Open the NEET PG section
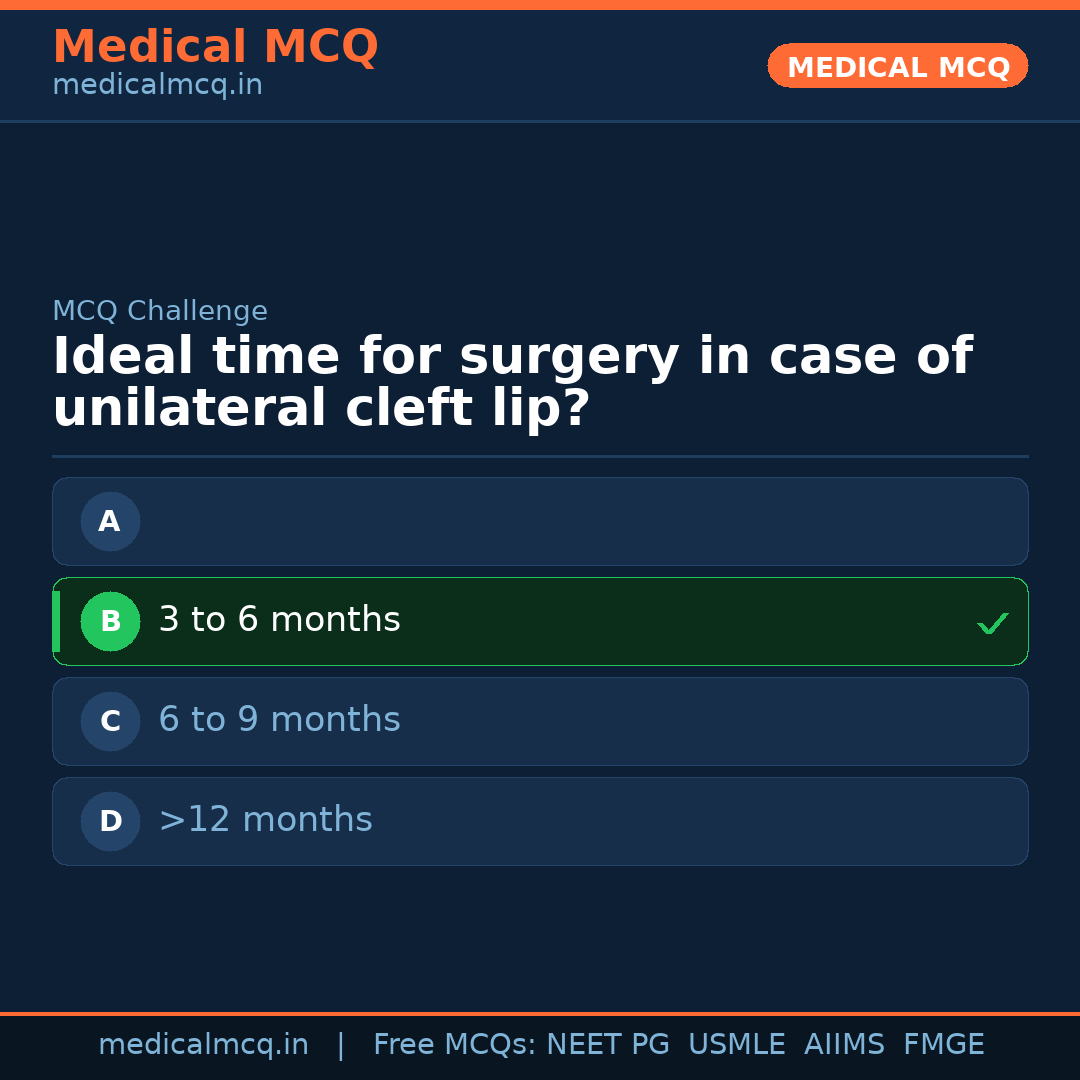Image resolution: width=1080 pixels, height=1080 pixels. [x=607, y=1043]
